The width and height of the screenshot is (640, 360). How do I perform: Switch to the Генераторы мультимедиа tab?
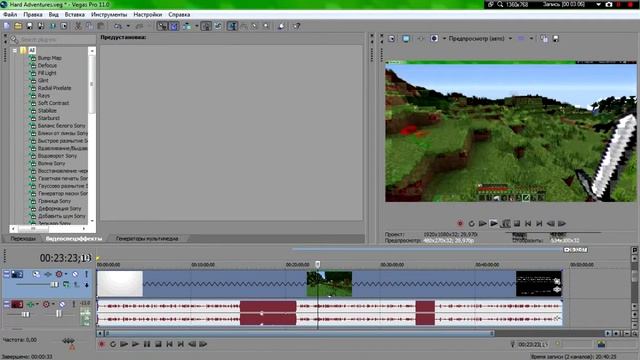click(x=147, y=238)
